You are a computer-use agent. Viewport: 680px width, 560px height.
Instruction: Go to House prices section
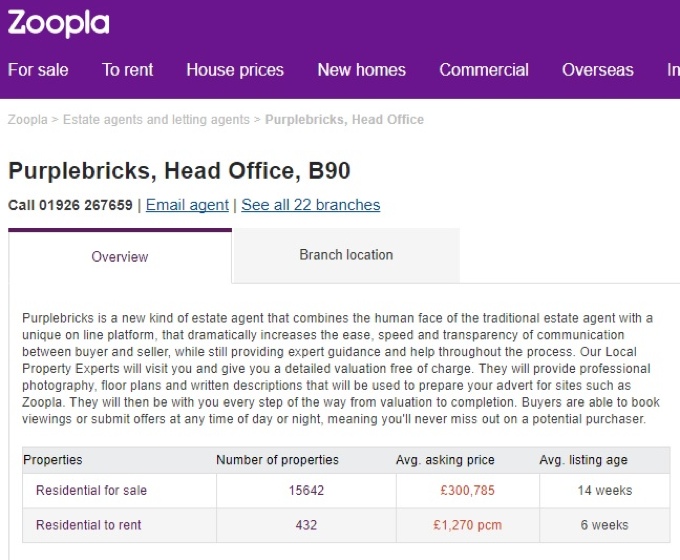click(x=235, y=70)
